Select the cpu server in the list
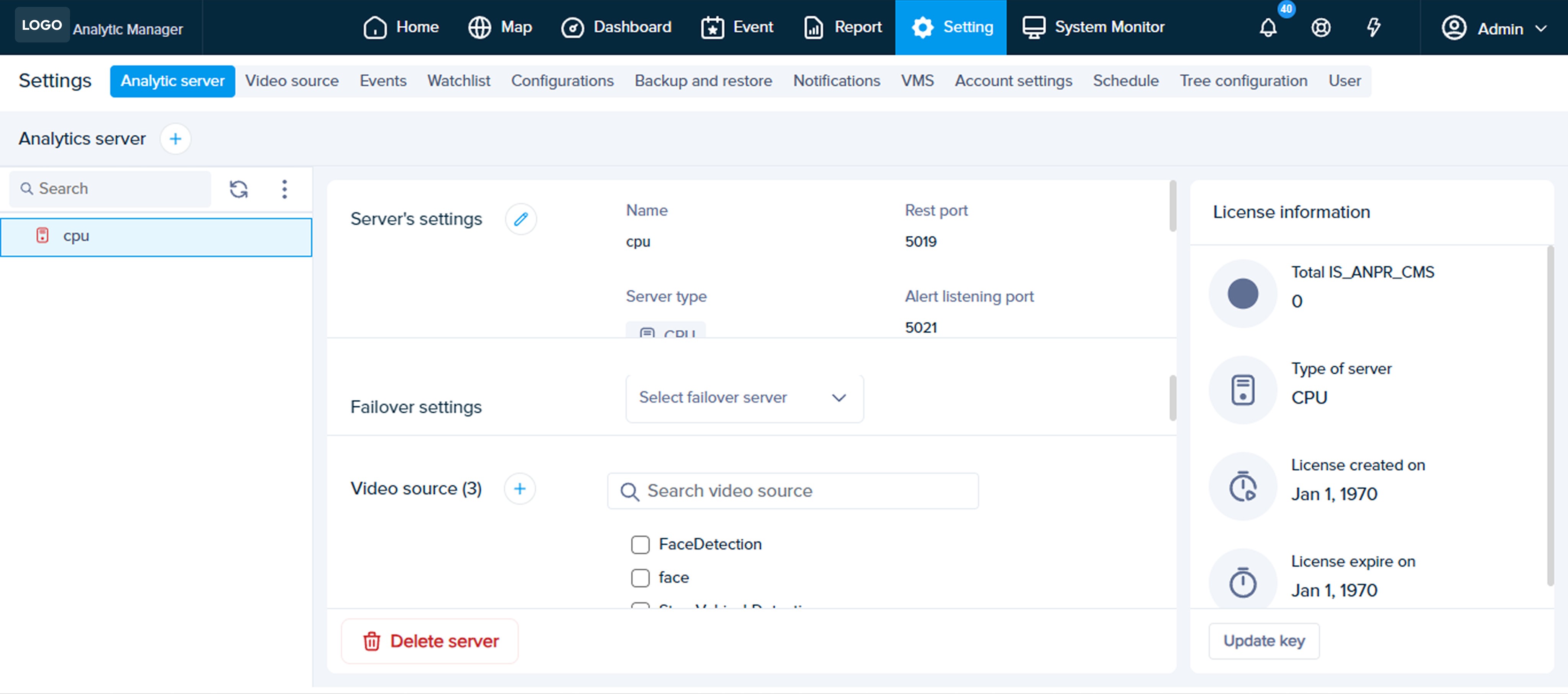 (156, 237)
